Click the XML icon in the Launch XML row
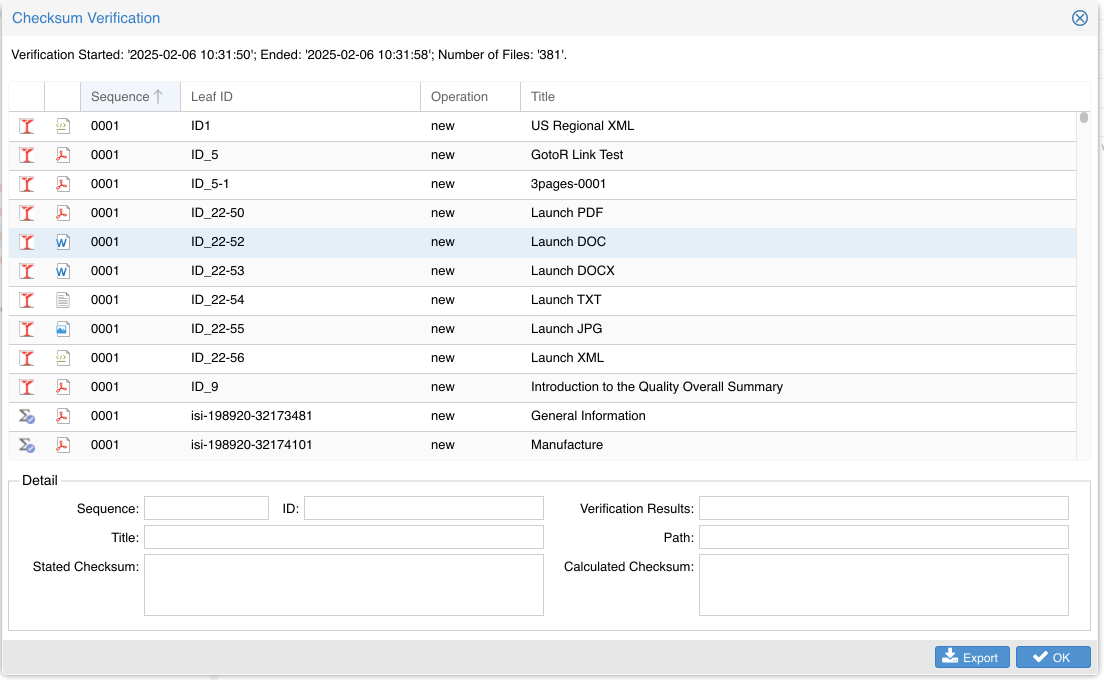This screenshot has height=680, width=1104. (63, 358)
